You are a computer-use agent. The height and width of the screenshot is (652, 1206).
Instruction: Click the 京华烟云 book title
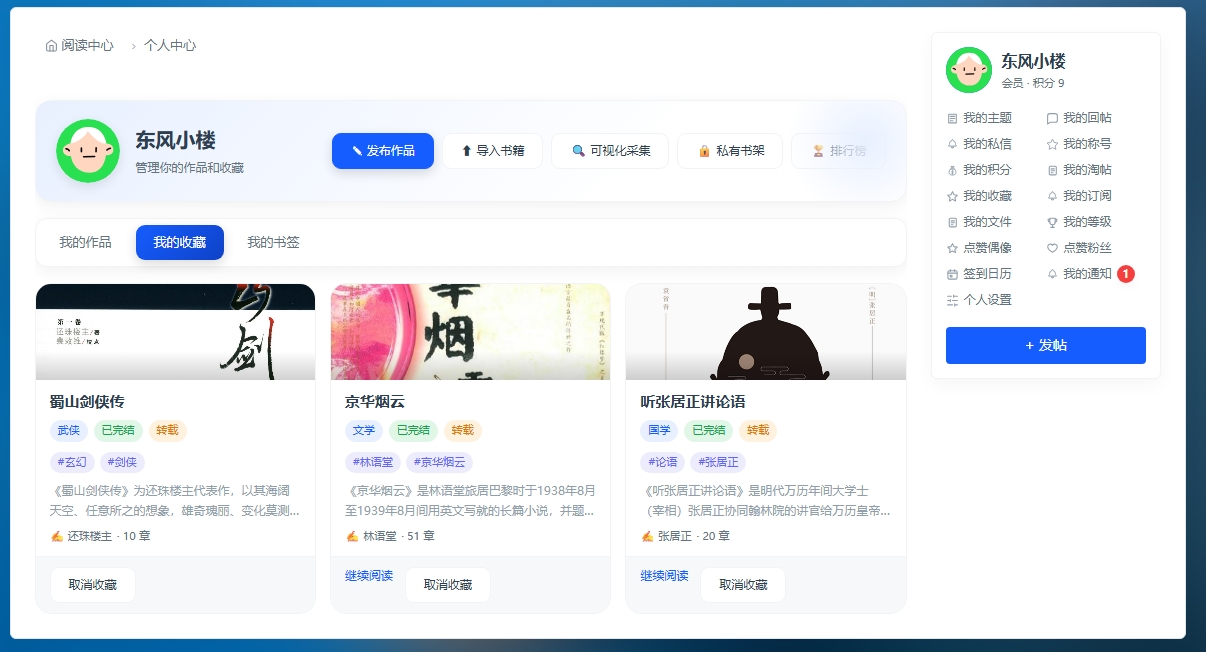pyautogui.click(x=375, y=402)
